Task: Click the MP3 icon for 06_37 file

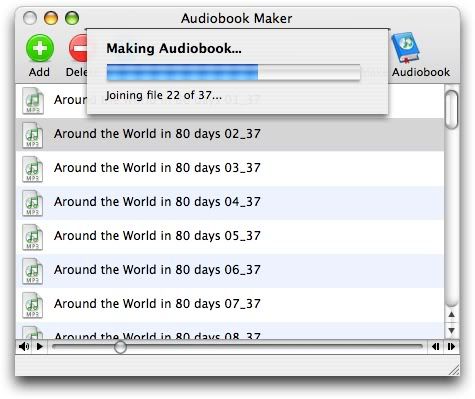Action: tap(33, 271)
